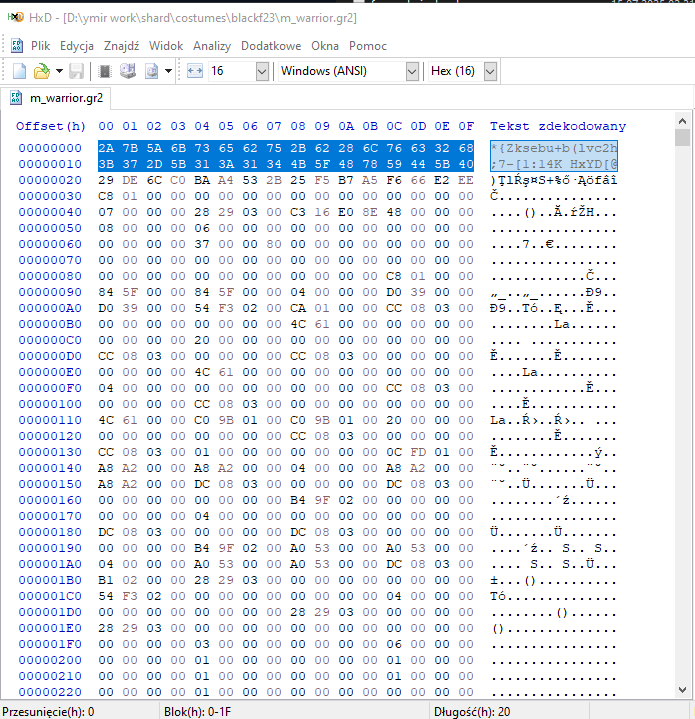Open the Analizy menu
Viewport: 695px width, 719px height.
(211, 46)
